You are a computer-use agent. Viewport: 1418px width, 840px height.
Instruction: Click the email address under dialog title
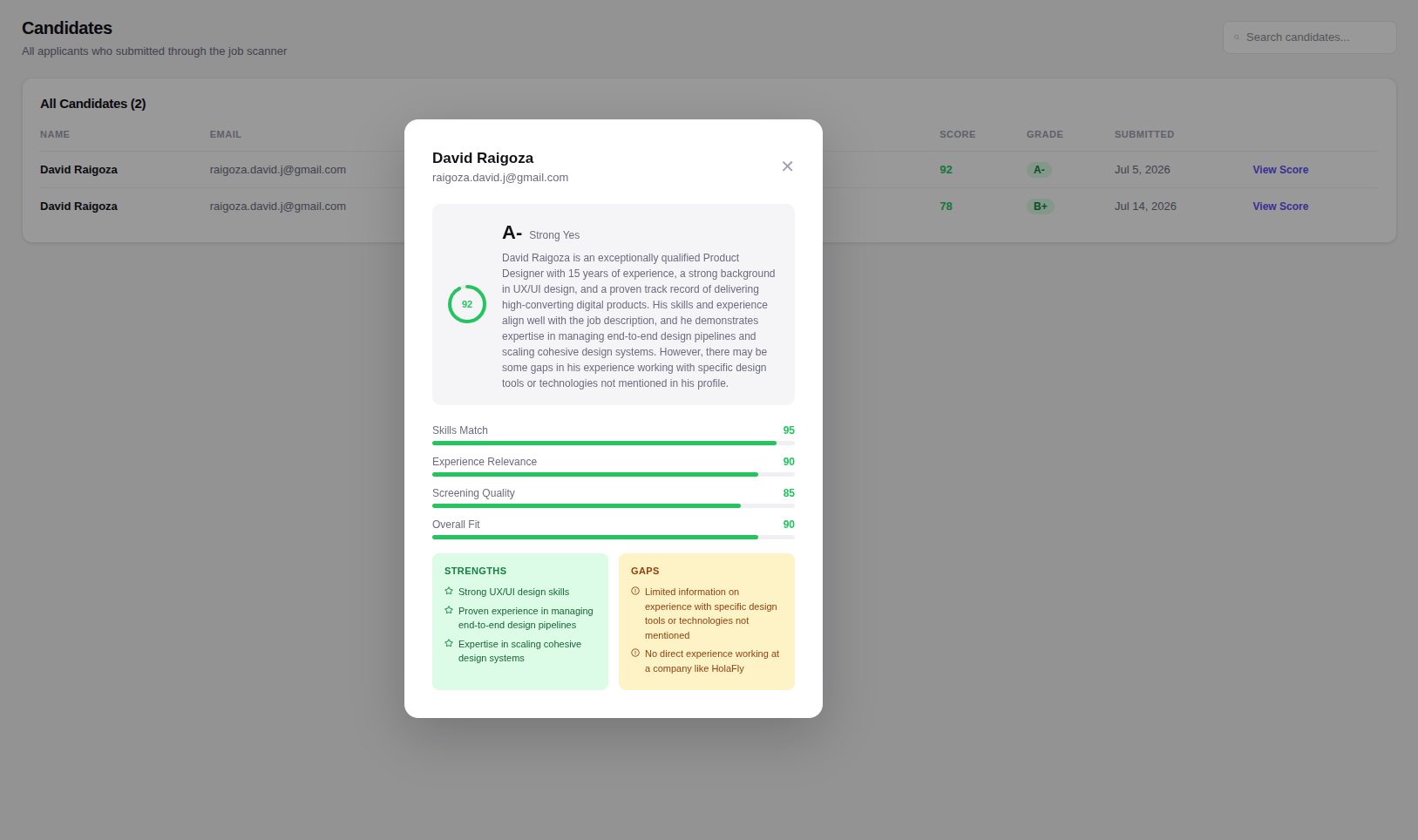[500, 178]
